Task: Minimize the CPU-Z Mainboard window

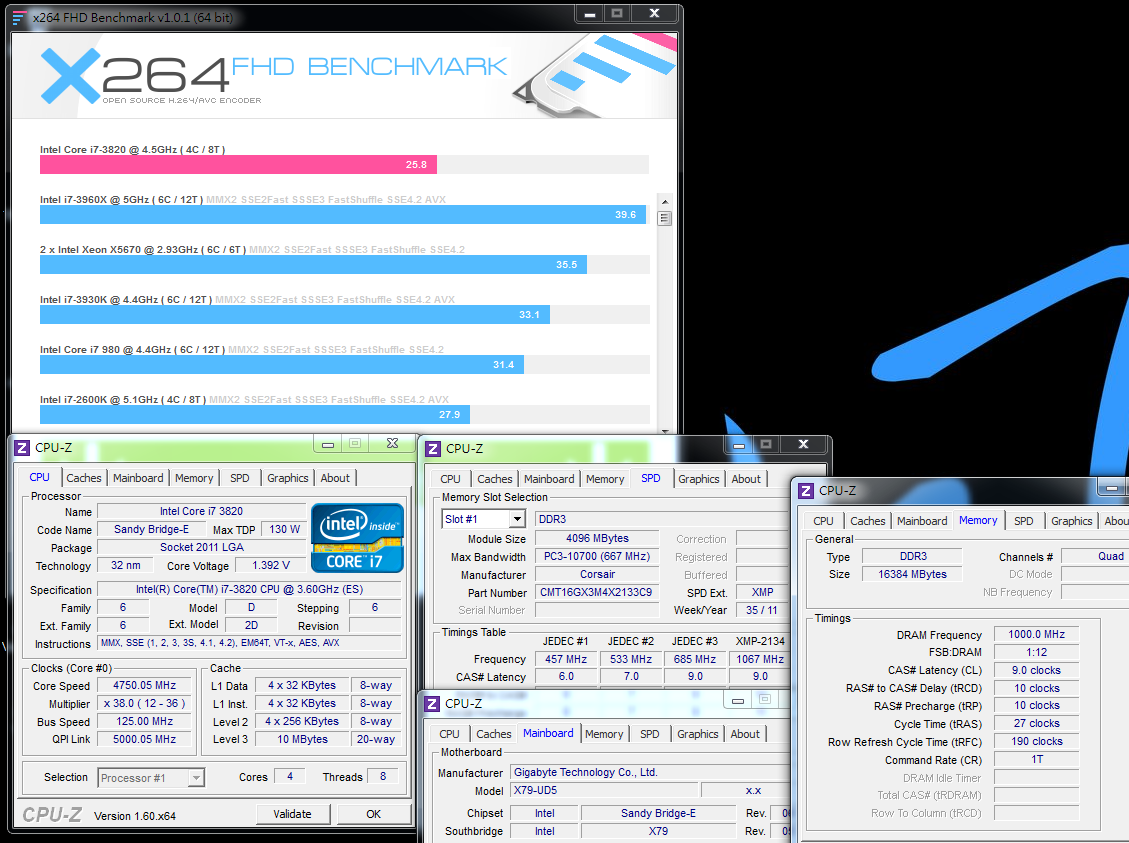Action: pos(737,700)
